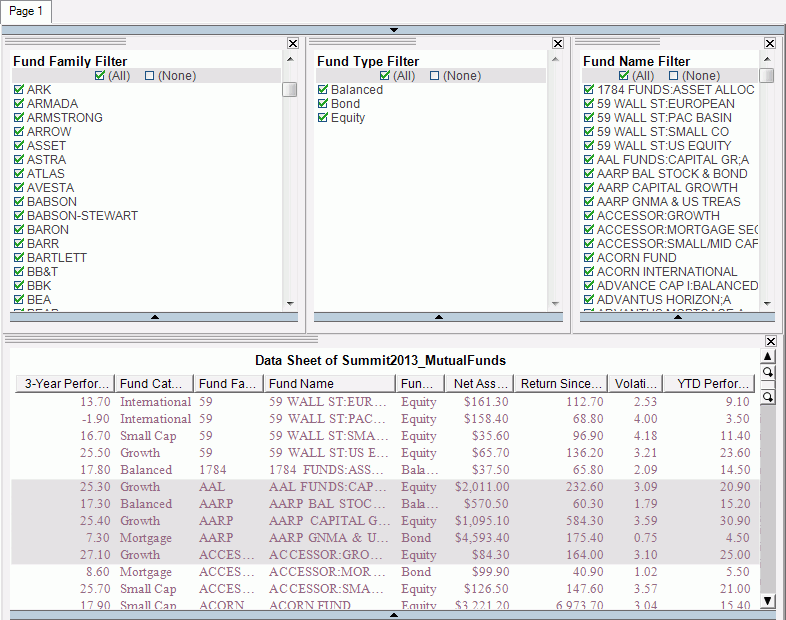Image resolution: width=786 pixels, height=620 pixels.
Task: Toggle 59 WALL ST:EUROPEAN in Fund Name Filter
Action: pos(589,104)
